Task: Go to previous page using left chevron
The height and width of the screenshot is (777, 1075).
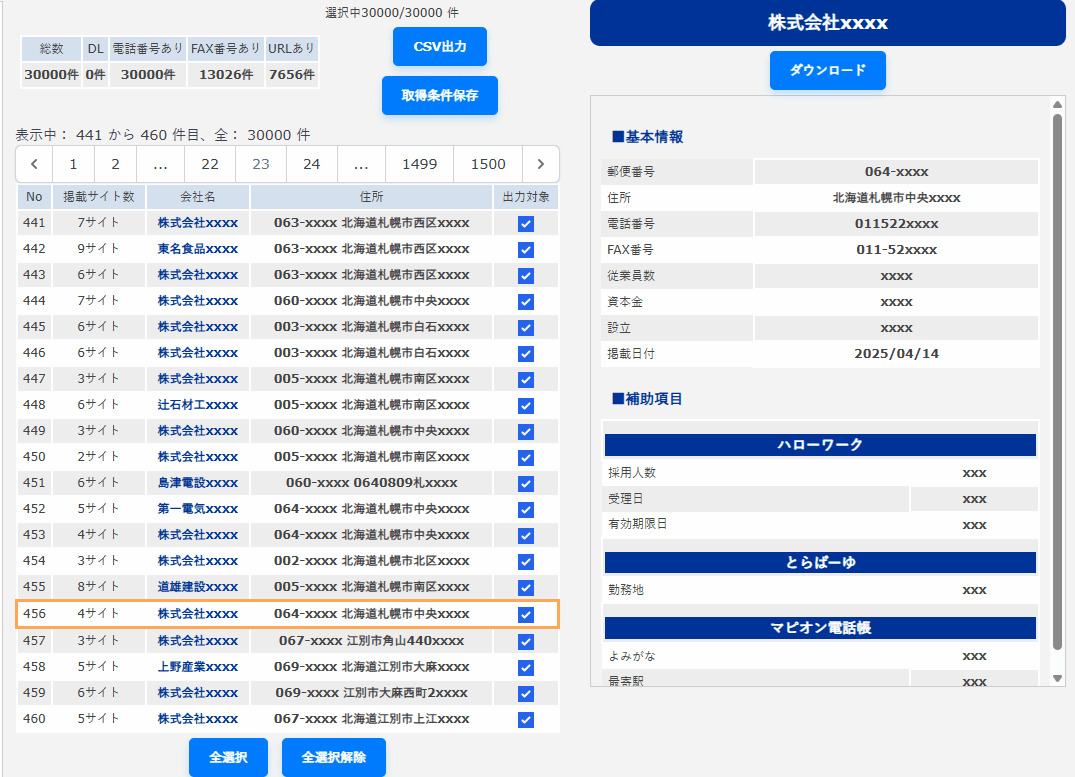Action: coord(34,164)
